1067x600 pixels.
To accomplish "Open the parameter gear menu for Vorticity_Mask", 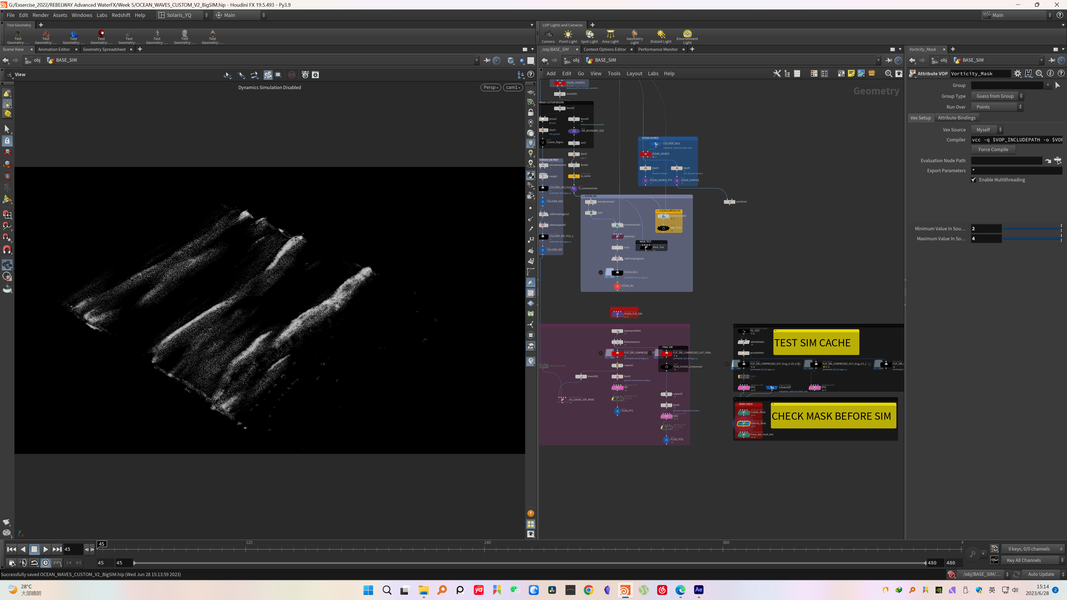I will pyautogui.click(x=1017, y=73).
